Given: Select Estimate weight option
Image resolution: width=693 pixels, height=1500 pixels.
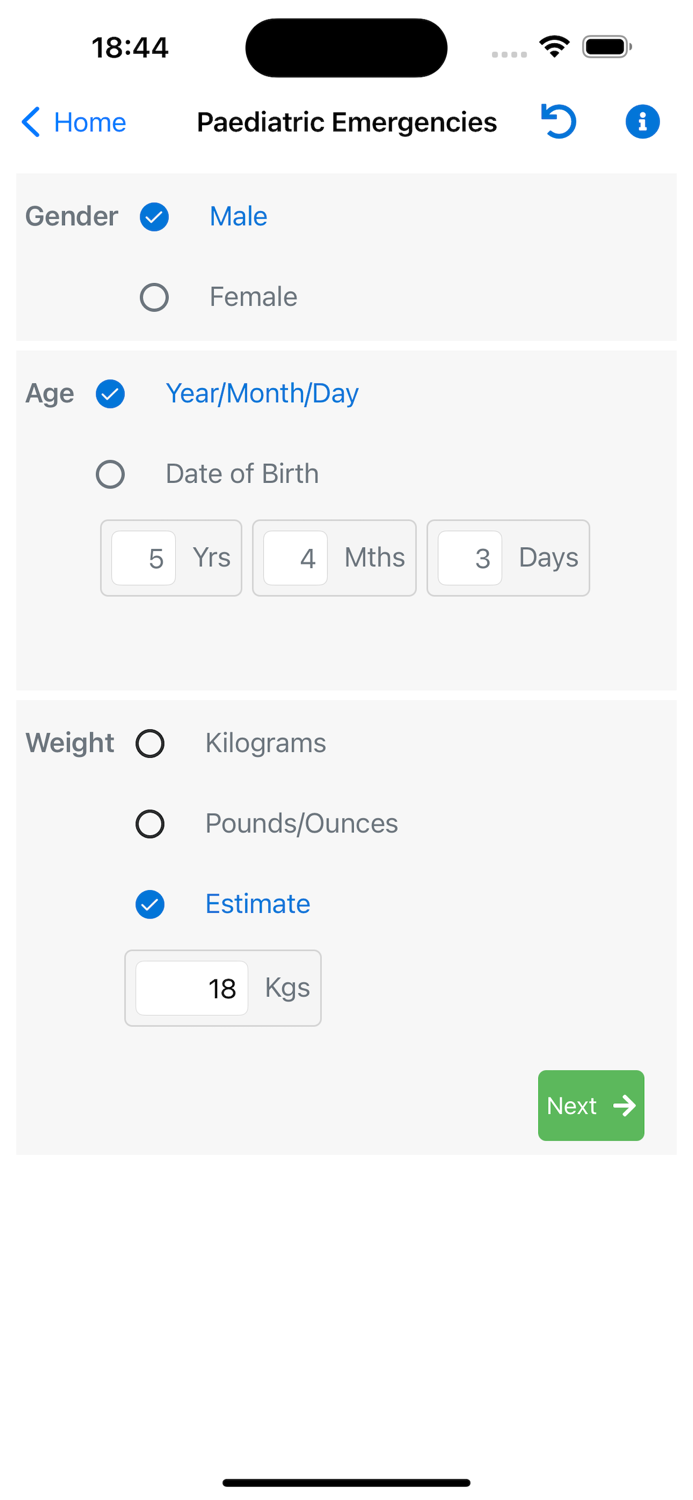Looking at the screenshot, I should click(x=150, y=905).
